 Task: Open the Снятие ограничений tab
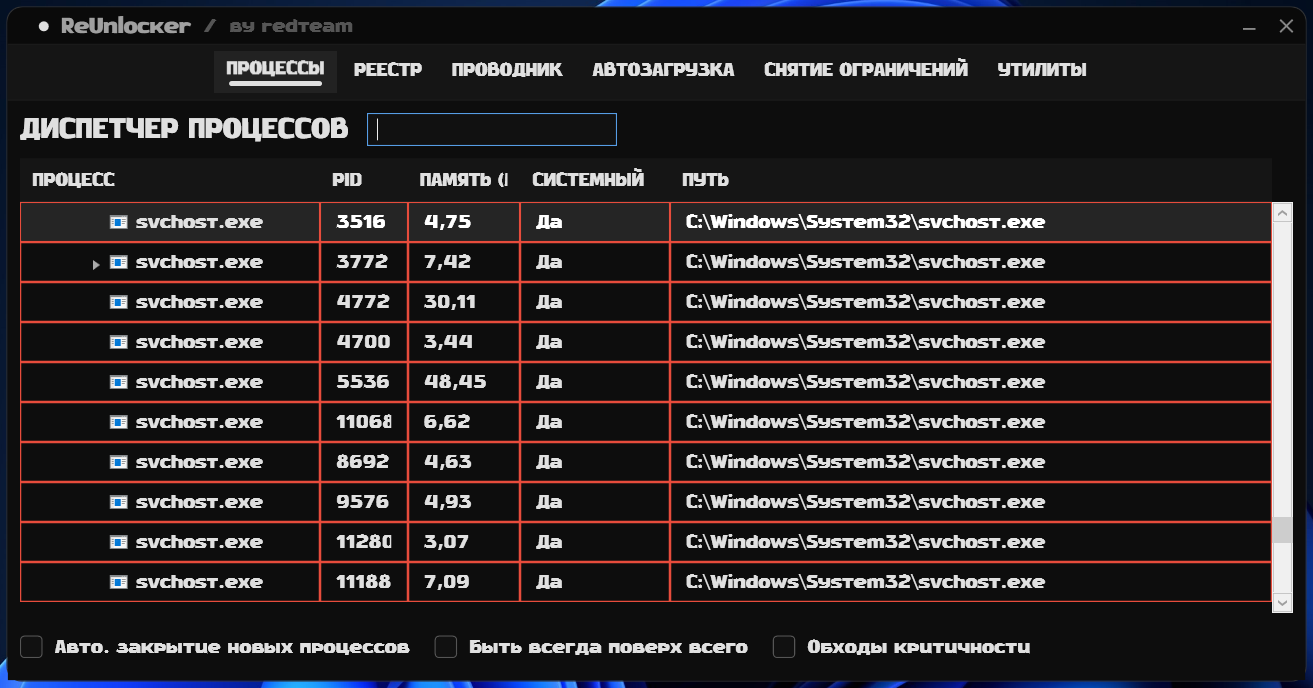coord(866,70)
